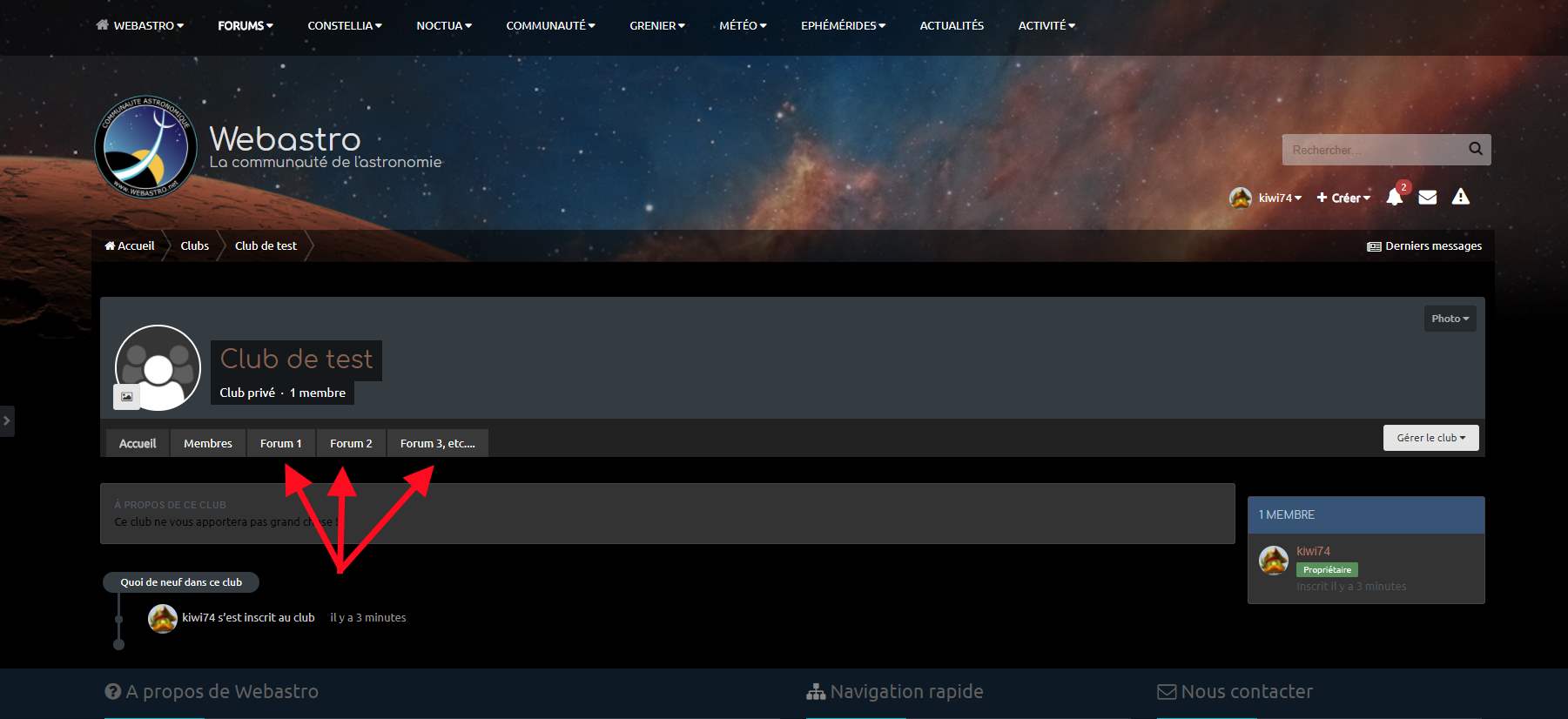Open the Créer dropdown

tap(1343, 198)
